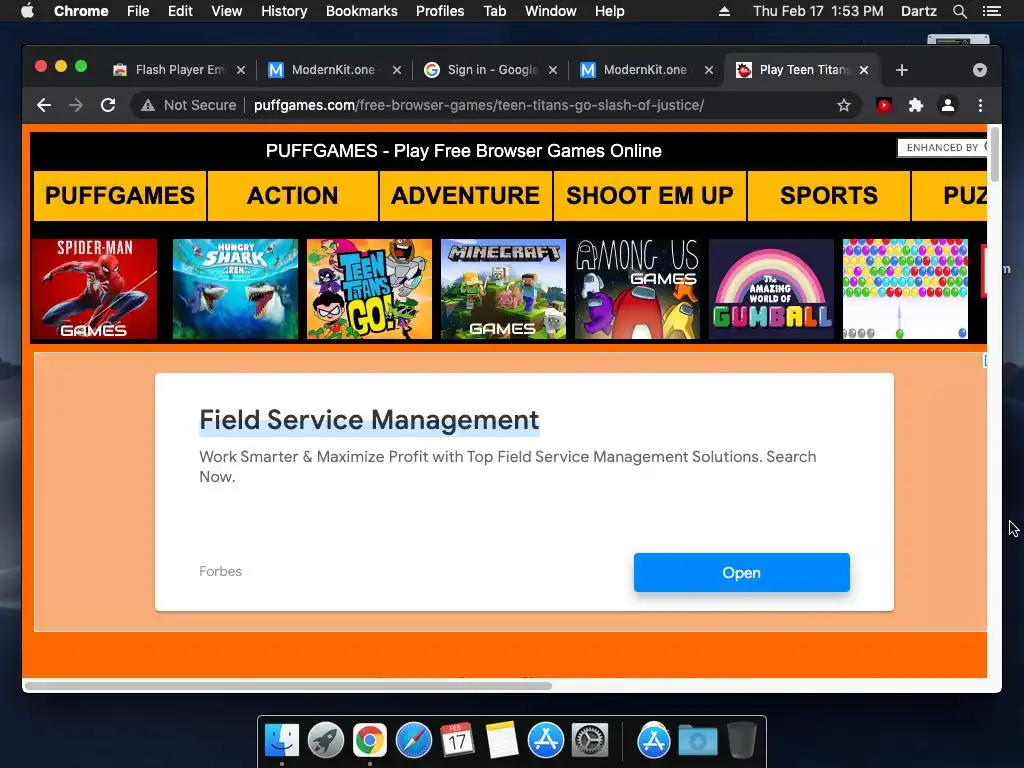Screen dimensions: 1024x768
Task: Open the Minecraft Games thumbnail
Action: click(x=504, y=289)
